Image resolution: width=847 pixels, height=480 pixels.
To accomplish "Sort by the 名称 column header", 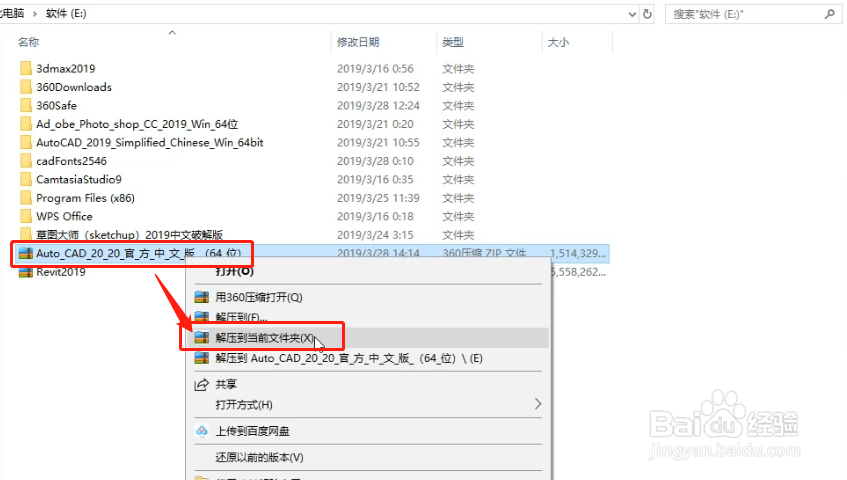I will click(x=28, y=42).
